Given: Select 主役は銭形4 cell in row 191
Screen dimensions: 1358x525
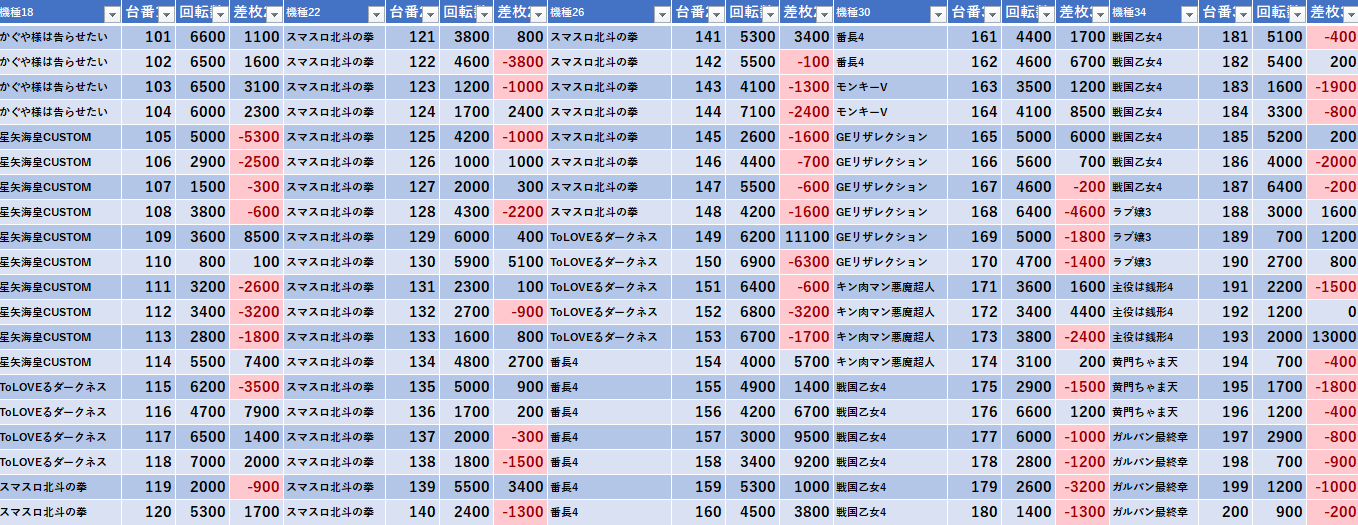Looking at the screenshot, I should (1154, 287).
